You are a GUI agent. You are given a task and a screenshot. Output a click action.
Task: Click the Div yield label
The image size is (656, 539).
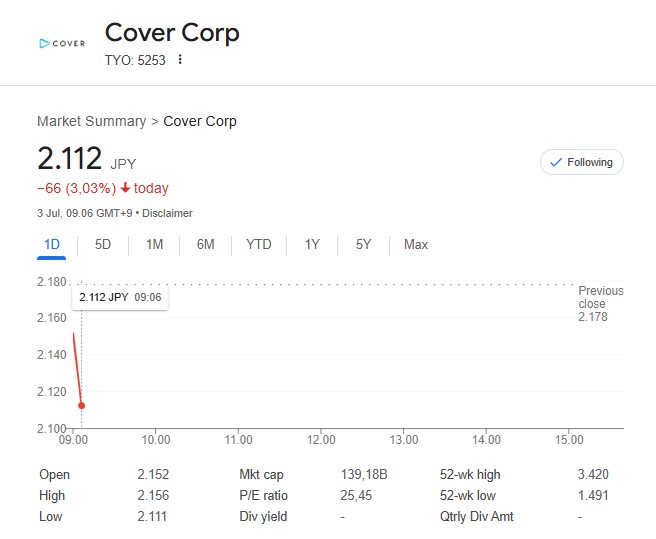[263, 516]
